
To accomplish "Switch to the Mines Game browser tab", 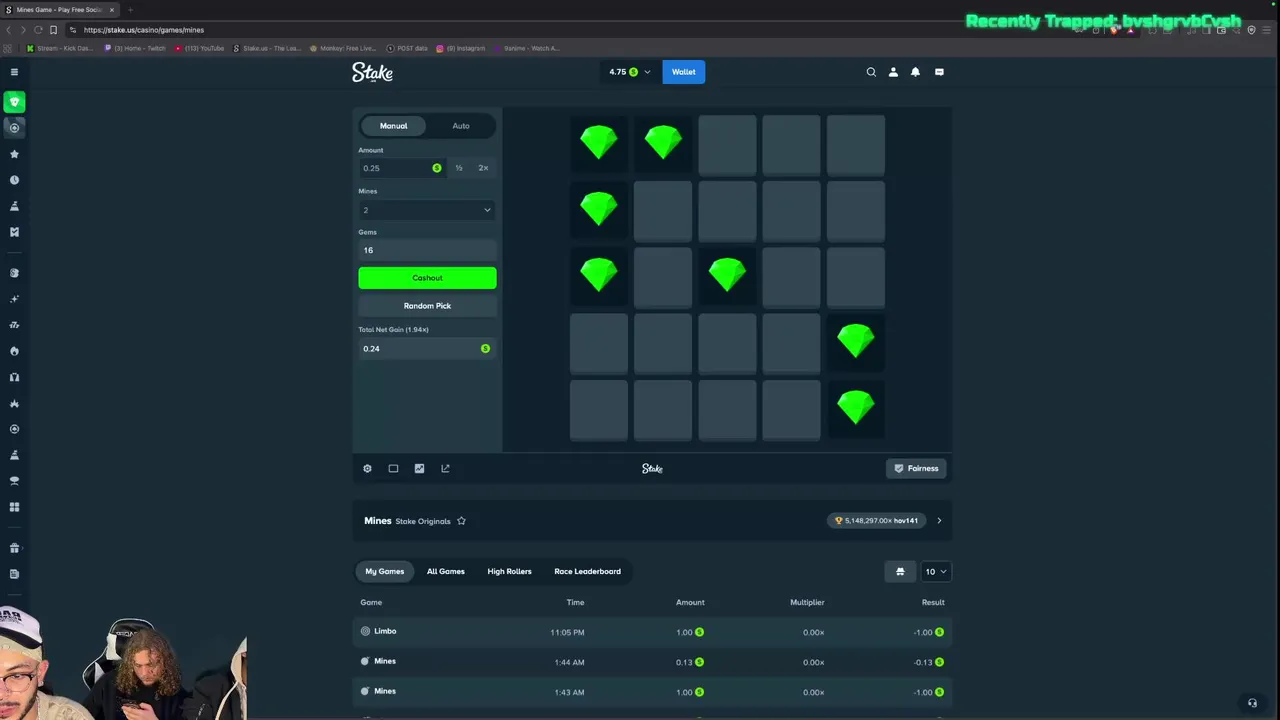I will tap(60, 9).
